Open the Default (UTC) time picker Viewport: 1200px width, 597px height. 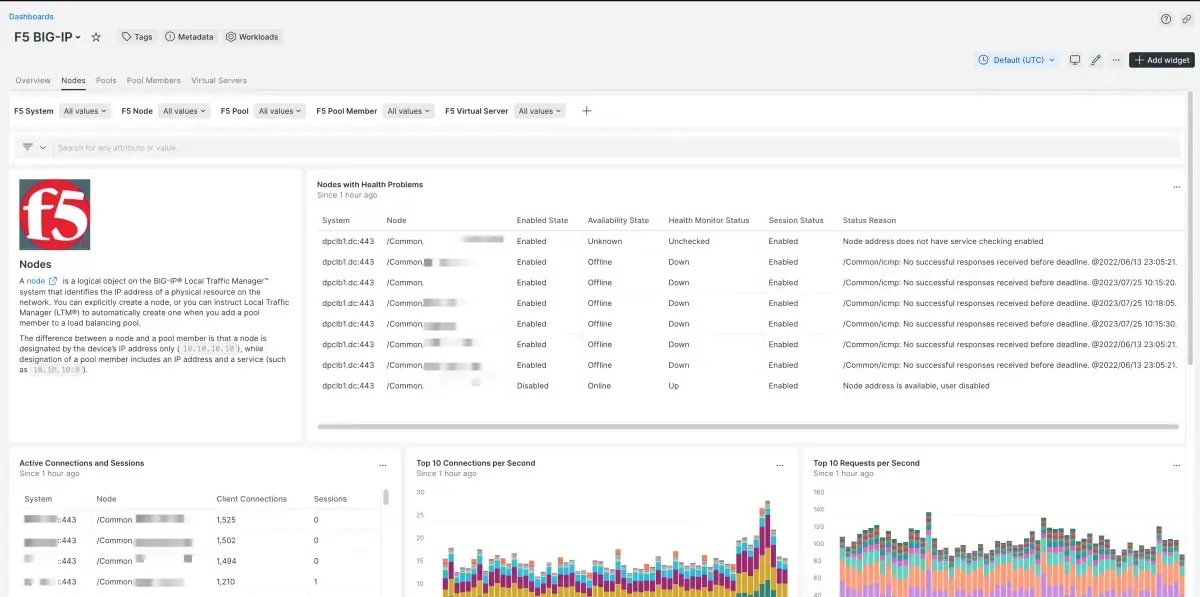[x=1017, y=60]
